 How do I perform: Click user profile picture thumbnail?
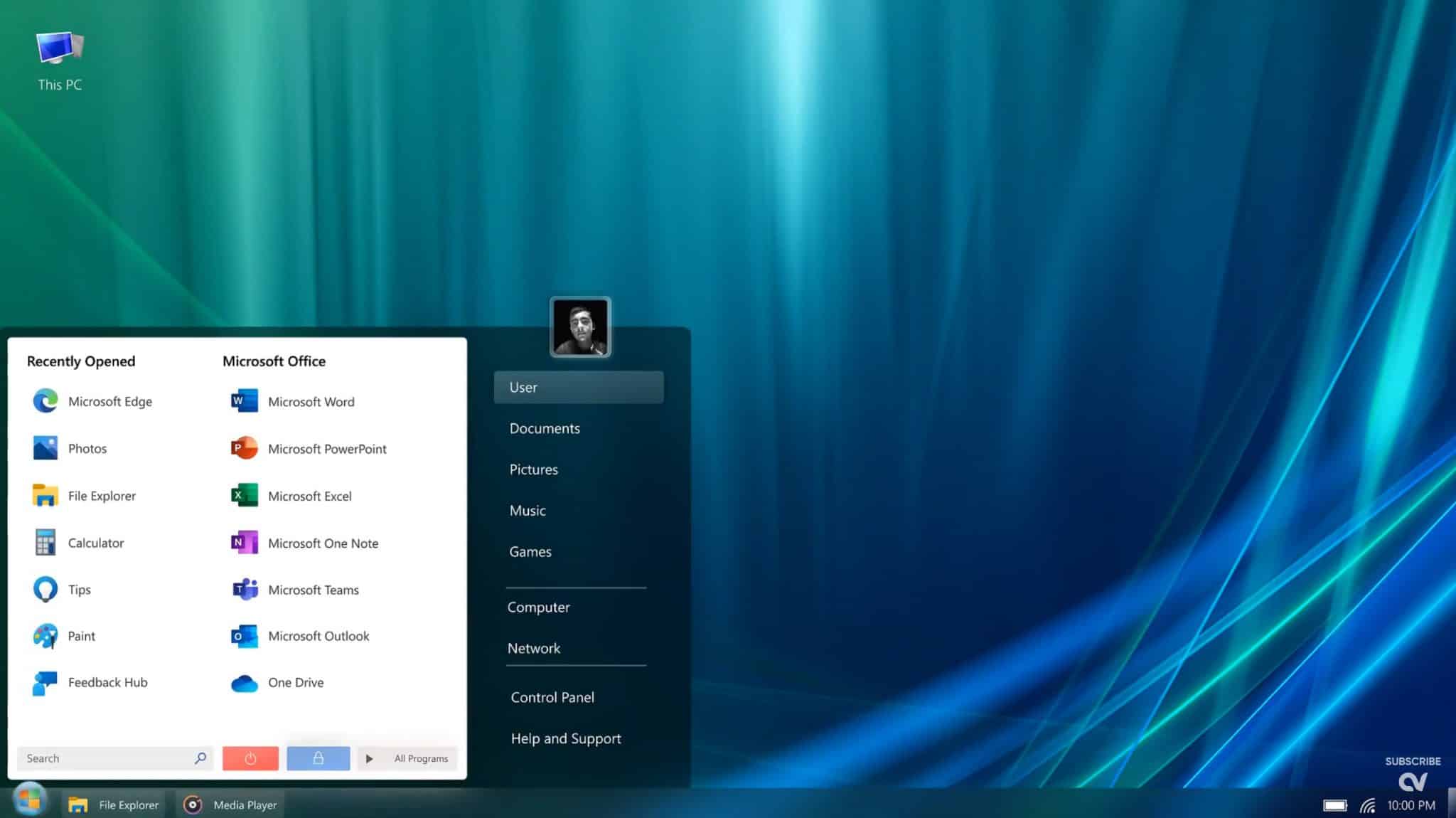(581, 326)
